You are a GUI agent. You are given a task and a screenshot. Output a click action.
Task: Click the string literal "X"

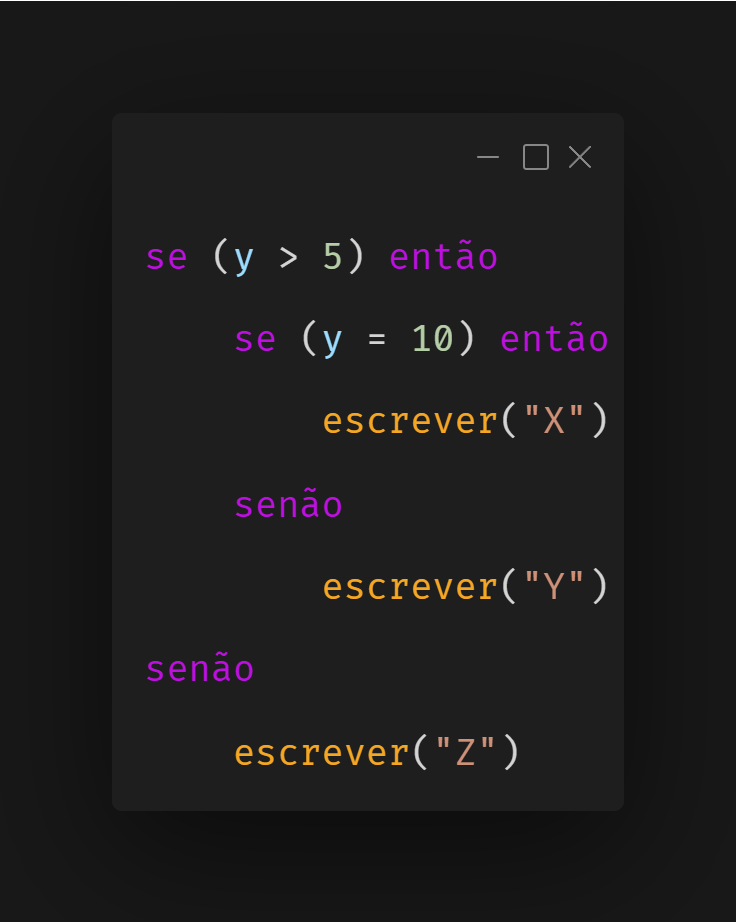click(x=554, y=422)
